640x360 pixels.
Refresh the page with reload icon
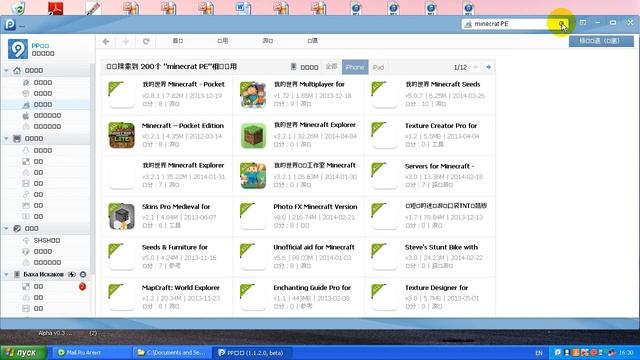click(x=146, y=41)
